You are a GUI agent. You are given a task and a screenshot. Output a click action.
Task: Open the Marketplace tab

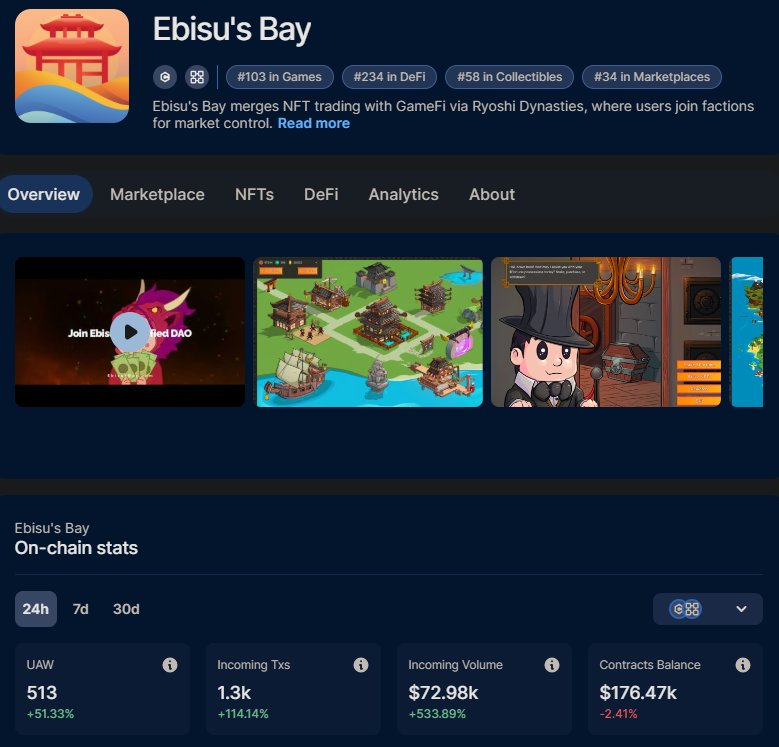tap(157, 194)
